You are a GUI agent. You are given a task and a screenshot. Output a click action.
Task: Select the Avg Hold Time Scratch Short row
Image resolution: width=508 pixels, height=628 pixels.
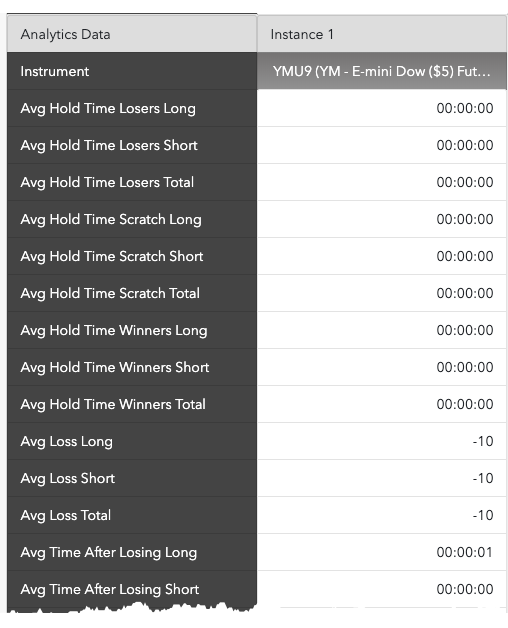(x=257, y=256)
